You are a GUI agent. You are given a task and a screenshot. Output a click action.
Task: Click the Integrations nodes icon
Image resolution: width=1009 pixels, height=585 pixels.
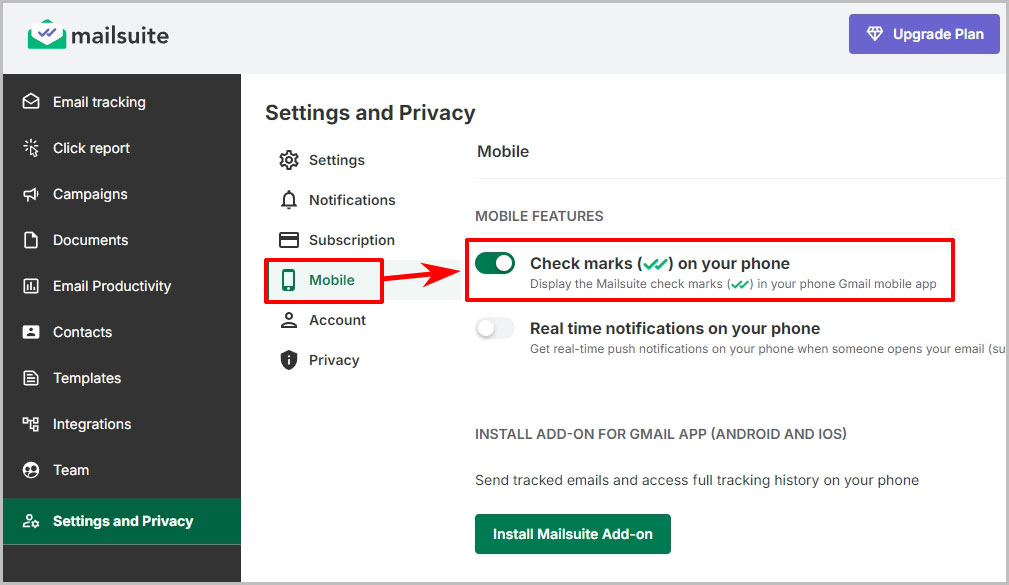[x=31, y=424]
